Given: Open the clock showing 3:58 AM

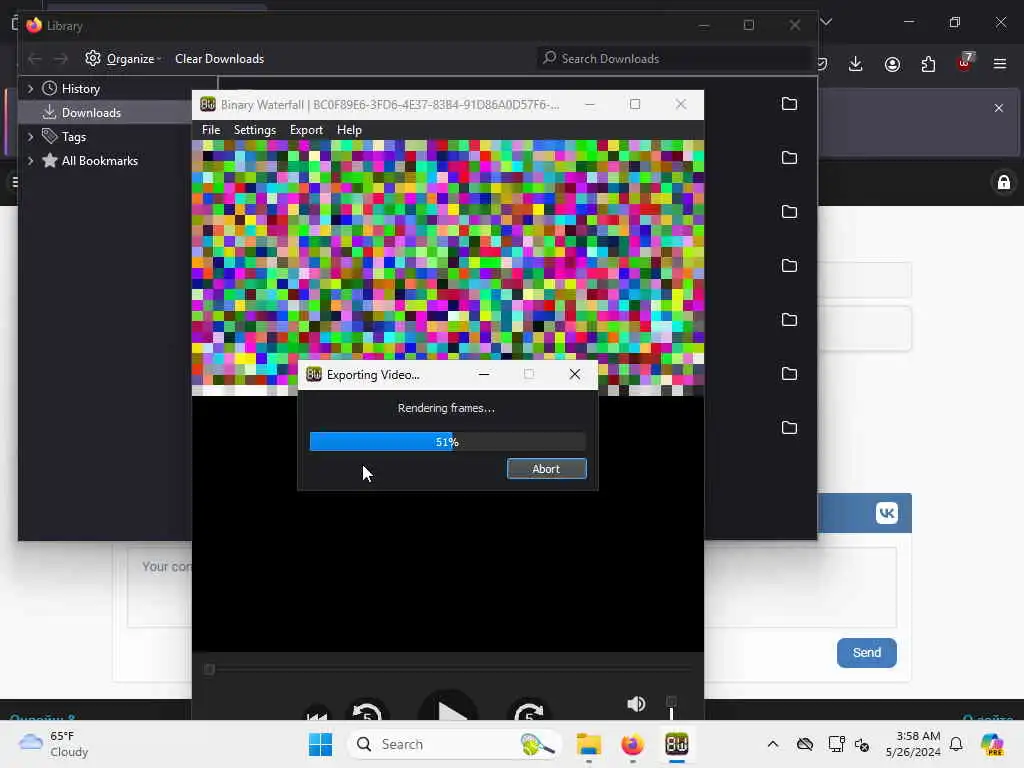Looking at the screenshot, I should (913, 744).
